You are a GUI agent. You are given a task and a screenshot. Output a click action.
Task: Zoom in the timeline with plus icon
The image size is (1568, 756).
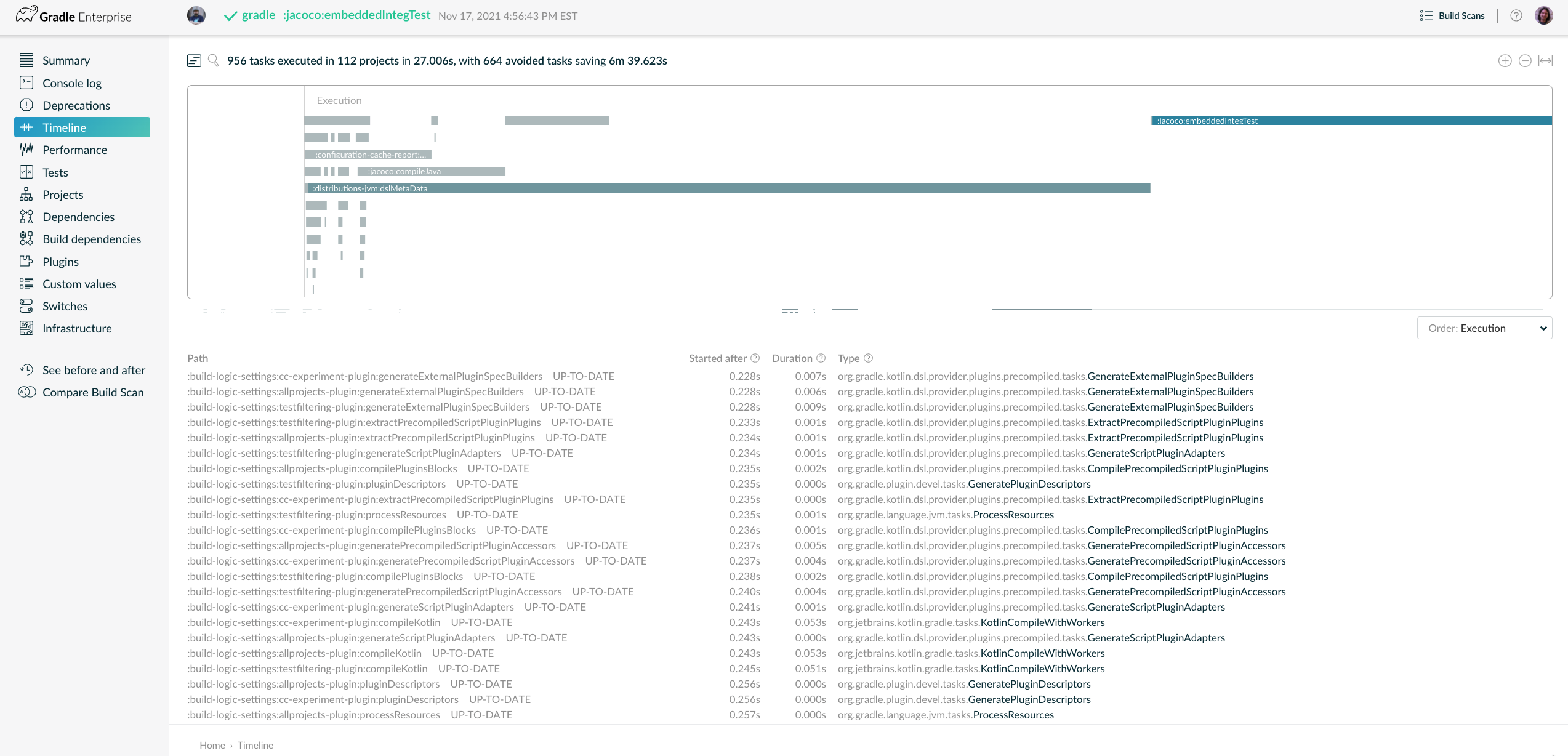(x=1505, y=60)
